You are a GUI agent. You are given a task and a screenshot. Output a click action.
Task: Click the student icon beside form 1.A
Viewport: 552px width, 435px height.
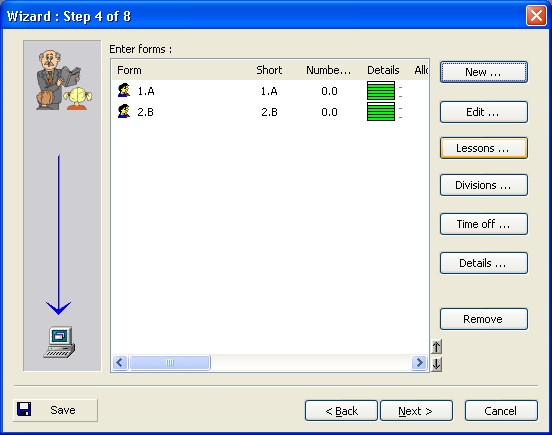(124, 90)
